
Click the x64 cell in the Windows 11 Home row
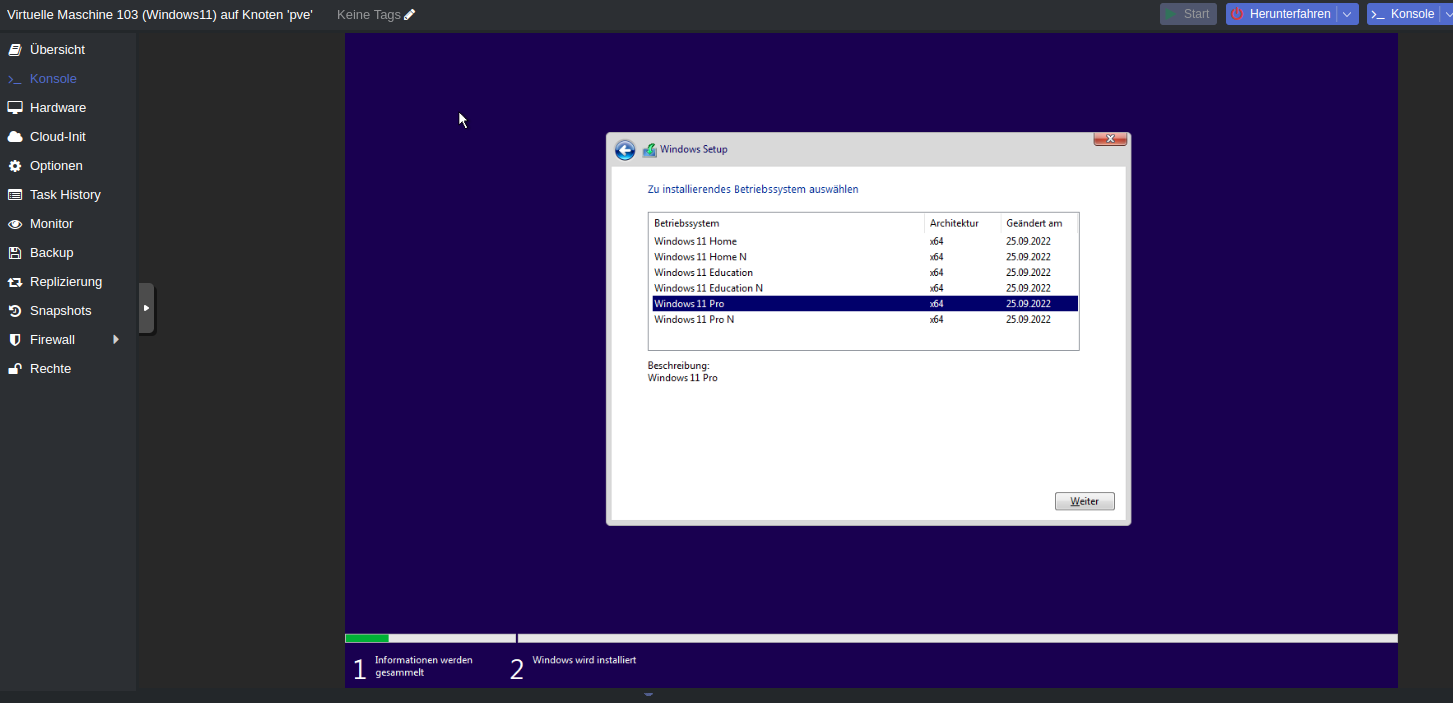(936, 241)
